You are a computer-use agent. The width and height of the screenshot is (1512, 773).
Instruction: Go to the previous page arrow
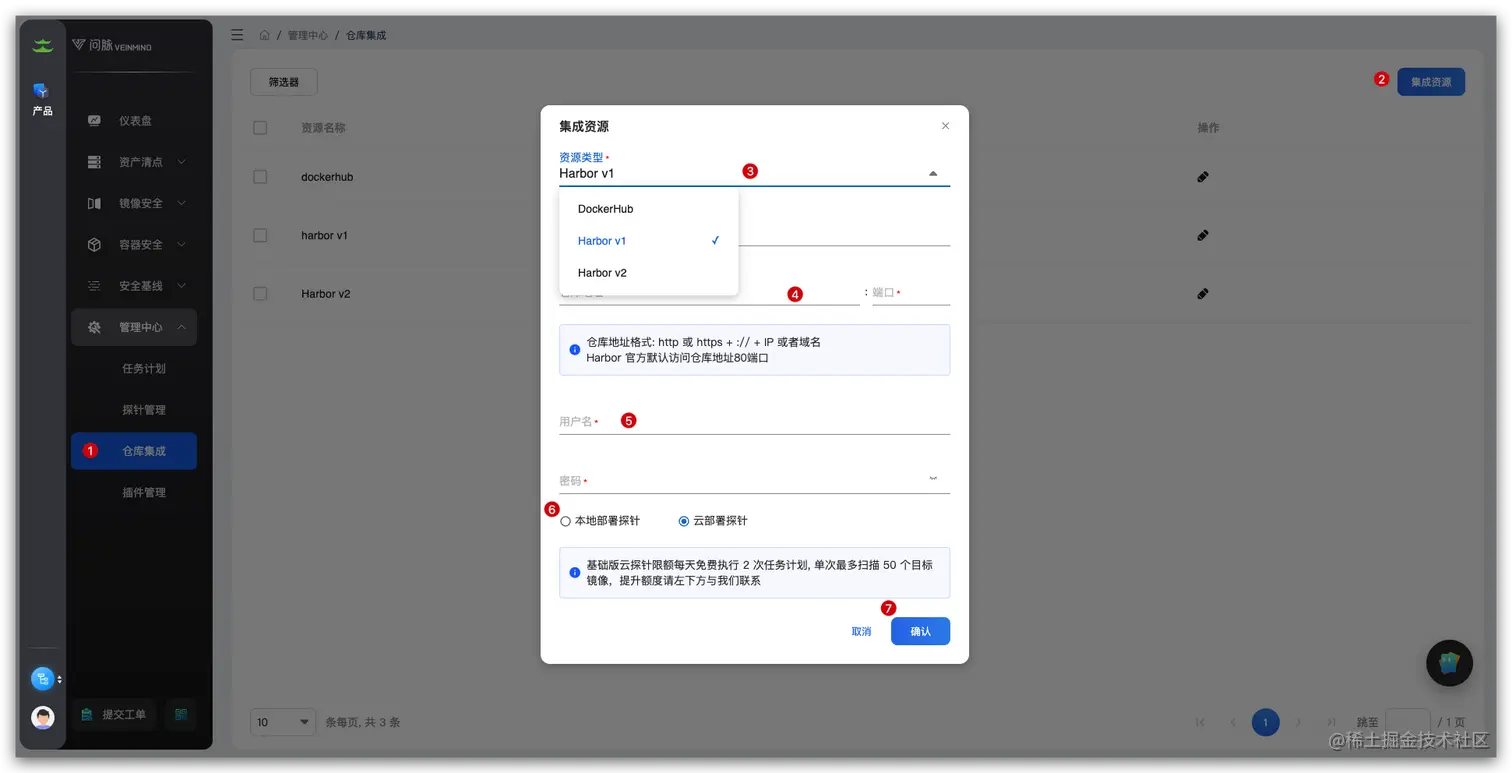(x=1233, y=722)
